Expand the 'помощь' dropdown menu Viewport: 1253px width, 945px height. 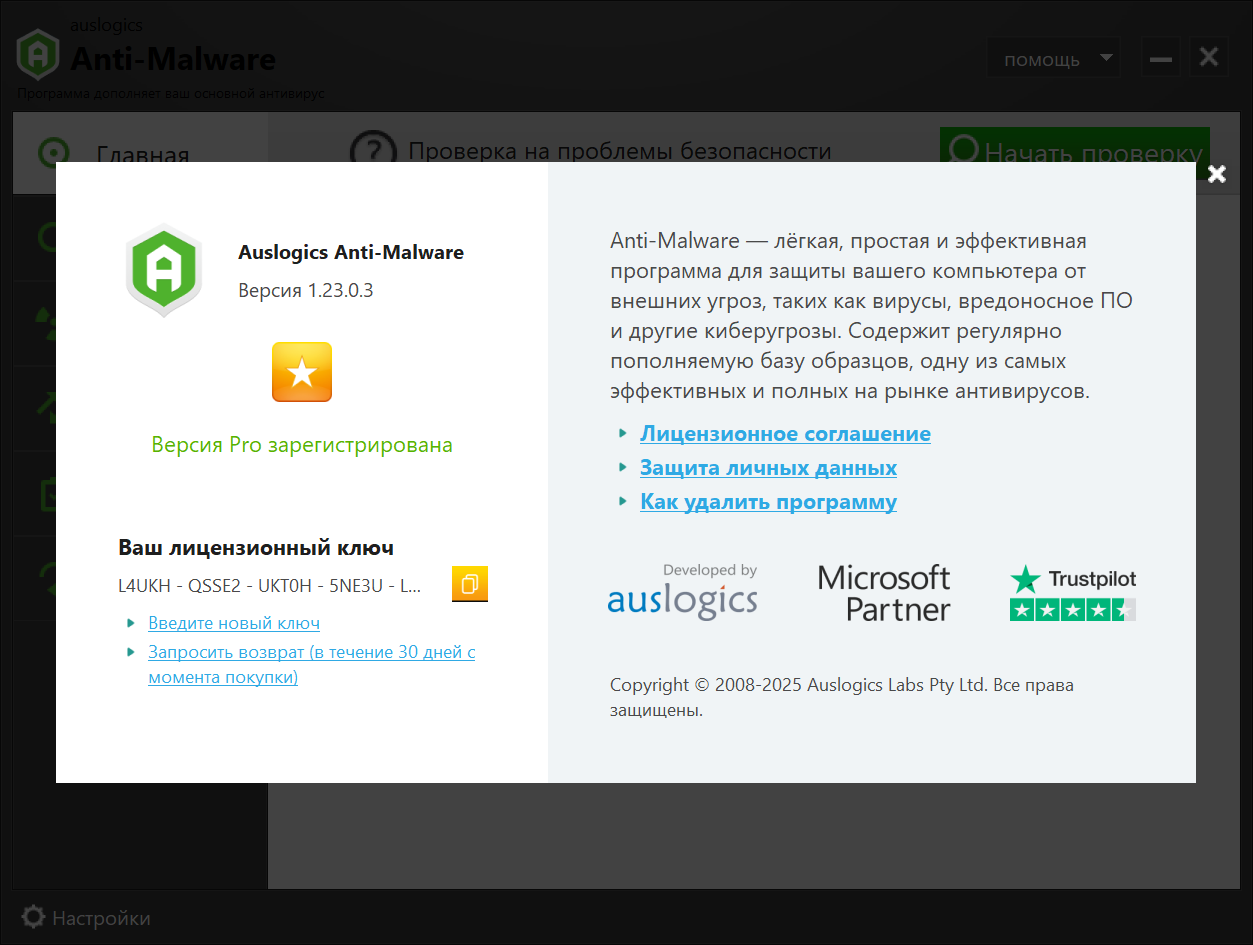tap(1053, 59)
